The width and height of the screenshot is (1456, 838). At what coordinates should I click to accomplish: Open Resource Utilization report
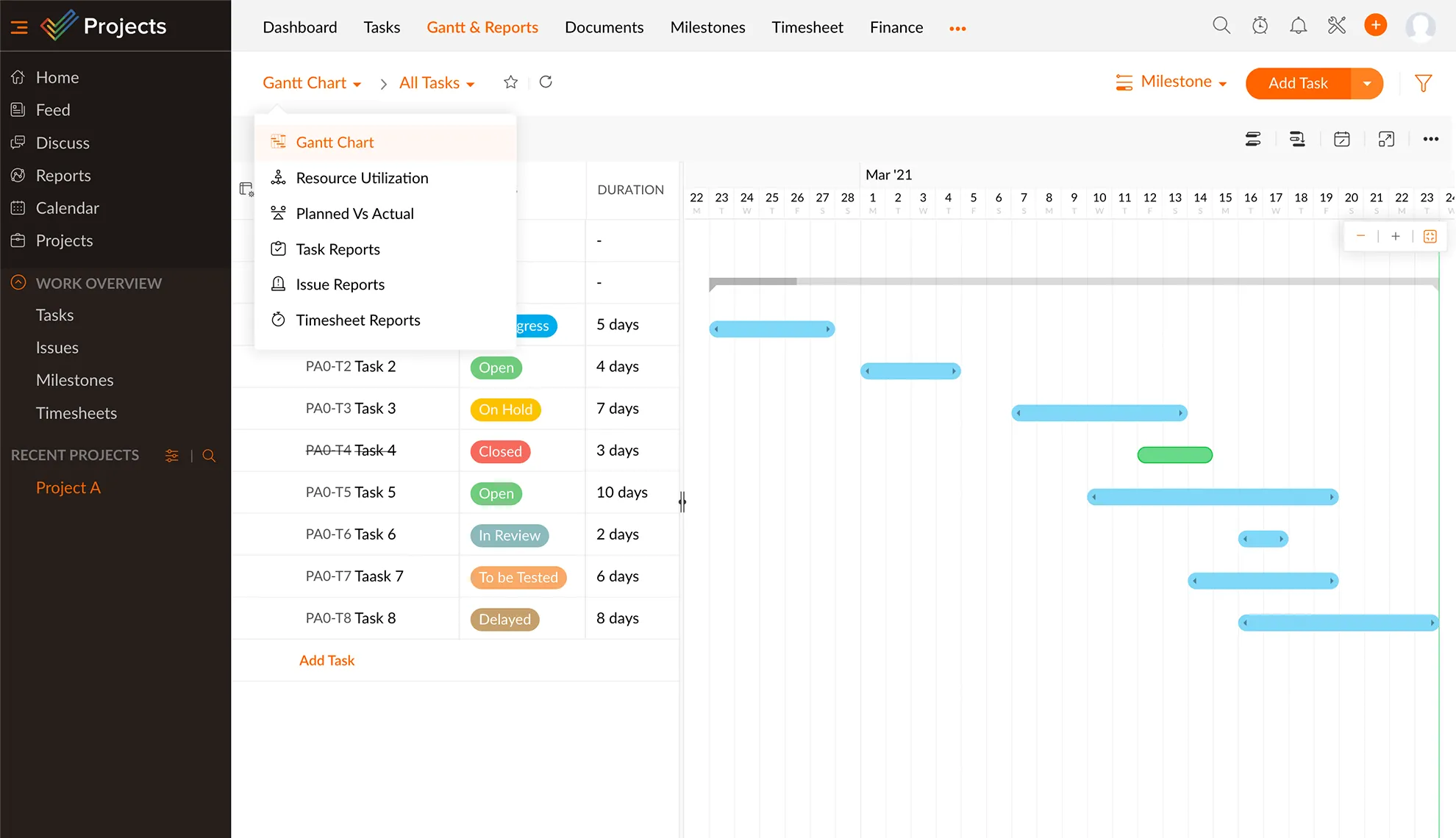(x=362, y=177)
